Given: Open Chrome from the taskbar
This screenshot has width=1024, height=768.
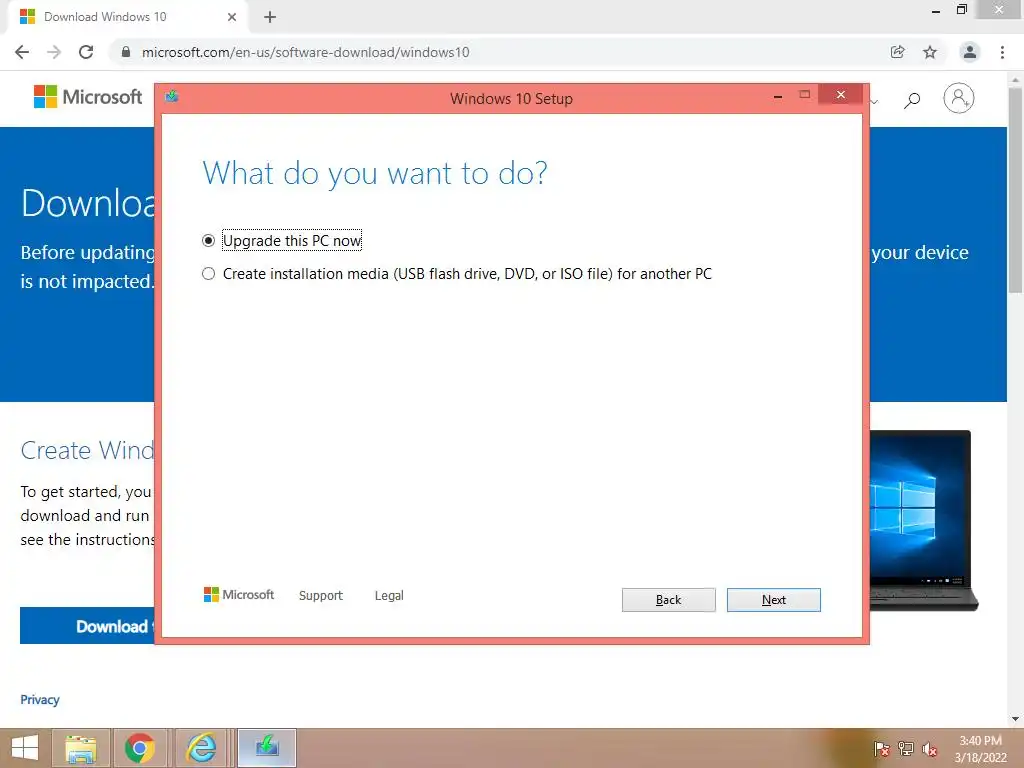Looking at the screenshot, I should coord(140,748).
